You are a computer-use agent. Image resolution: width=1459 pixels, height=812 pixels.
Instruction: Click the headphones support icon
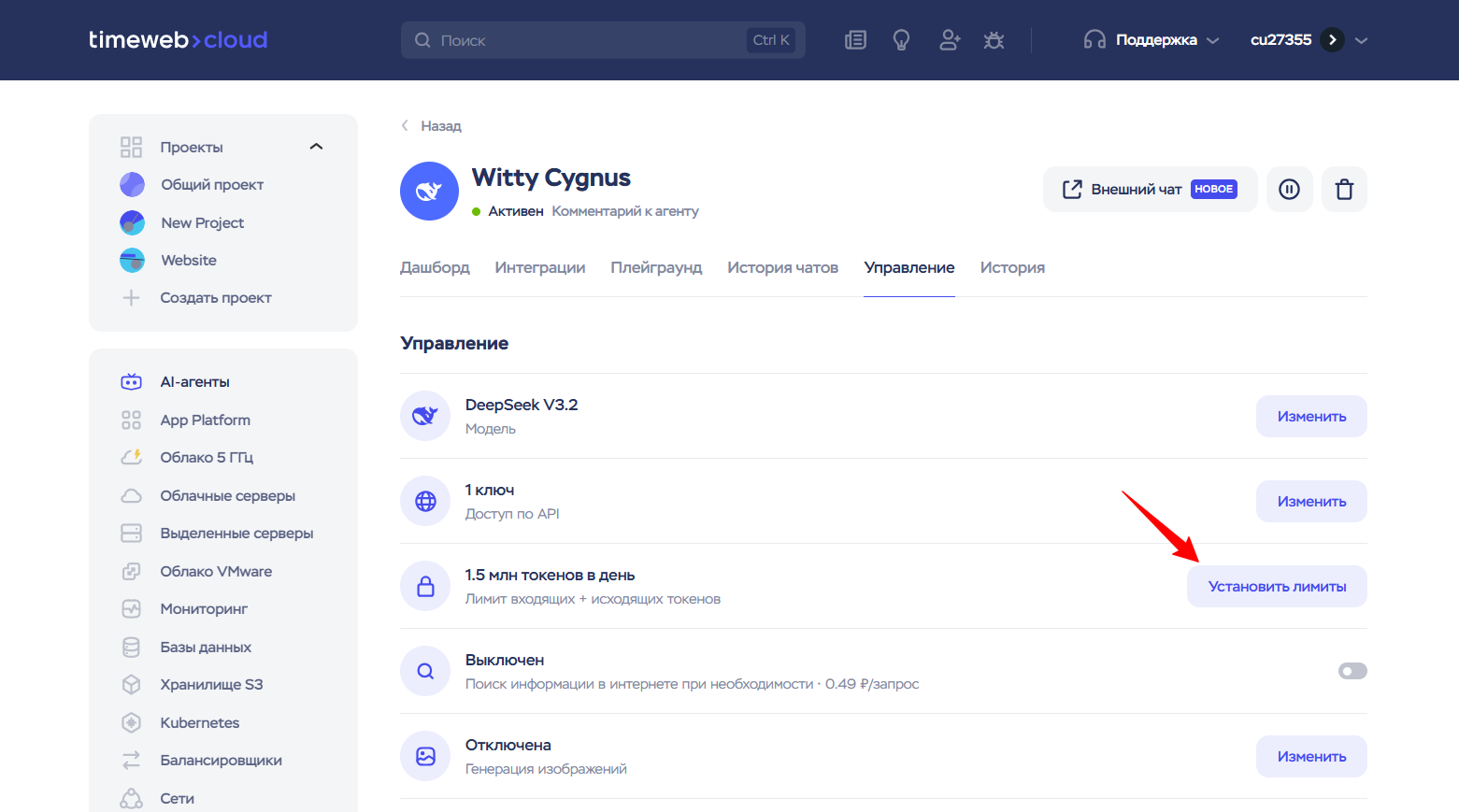[x=1094, y=40]
